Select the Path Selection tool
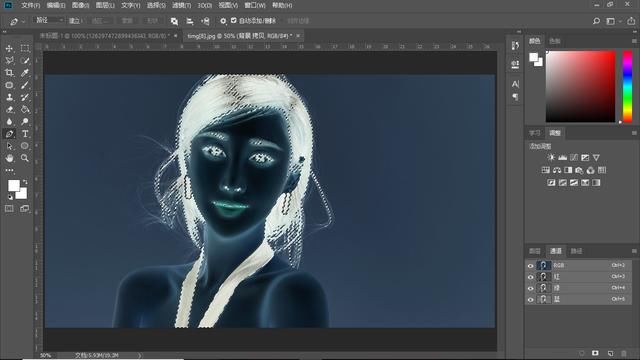 (x=9, y=146)
